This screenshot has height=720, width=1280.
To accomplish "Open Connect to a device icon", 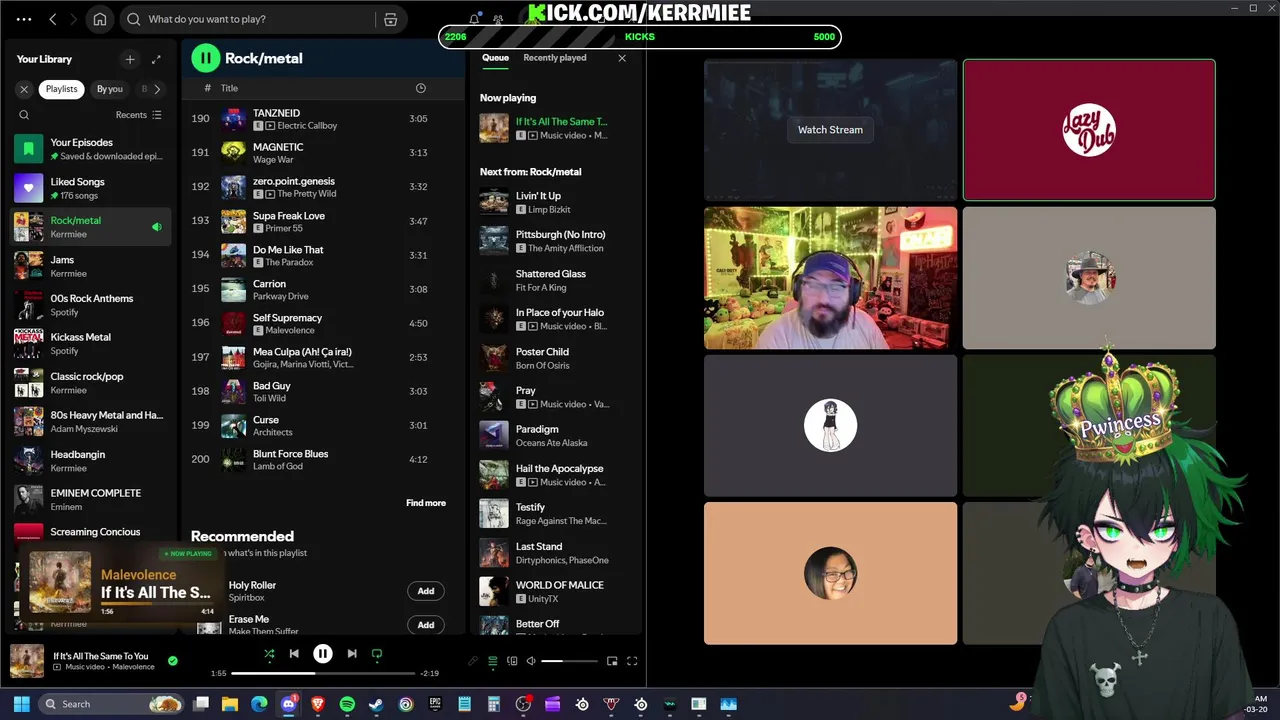I will click(x=512, y=661).
